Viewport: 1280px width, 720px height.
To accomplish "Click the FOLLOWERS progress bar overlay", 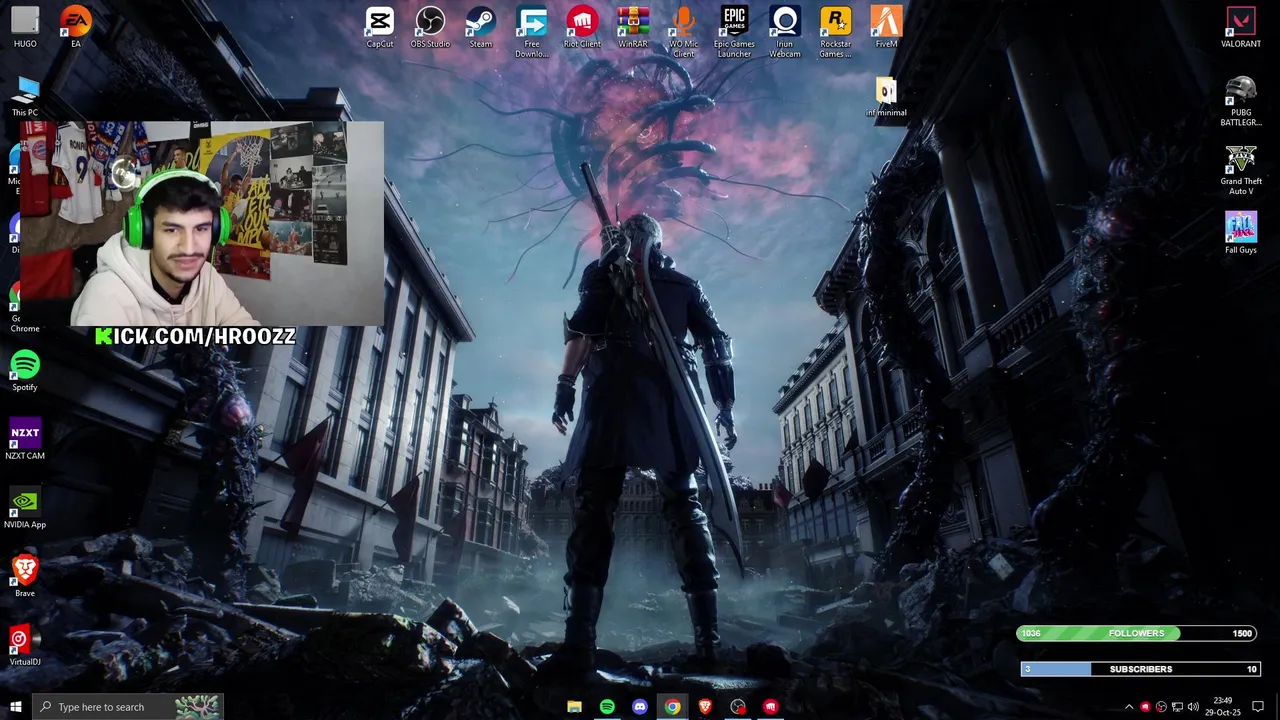I will pos(1136,633).
